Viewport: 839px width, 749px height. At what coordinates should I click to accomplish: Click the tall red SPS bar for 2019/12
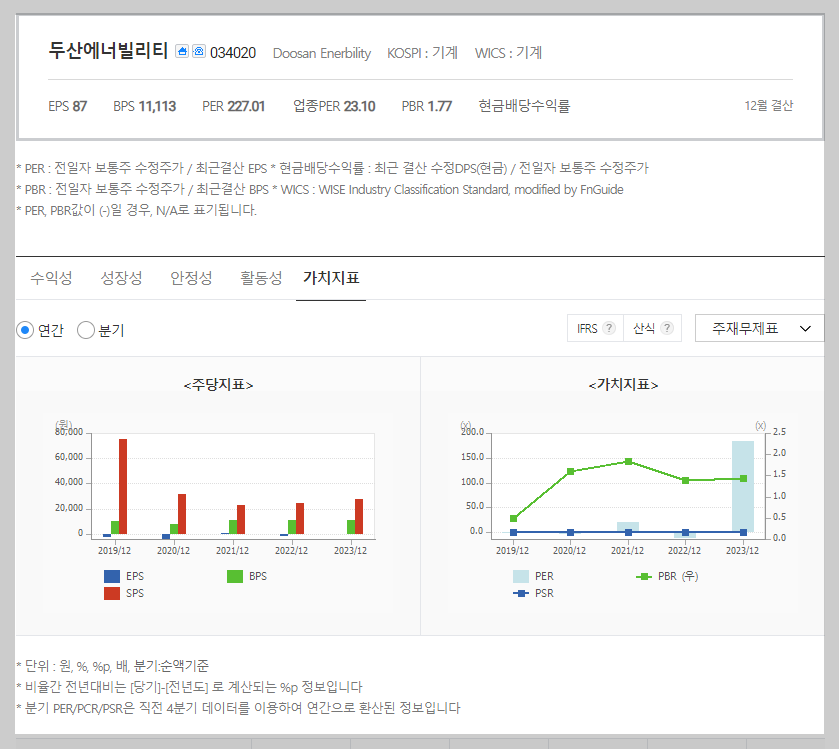tap(123, 486)
